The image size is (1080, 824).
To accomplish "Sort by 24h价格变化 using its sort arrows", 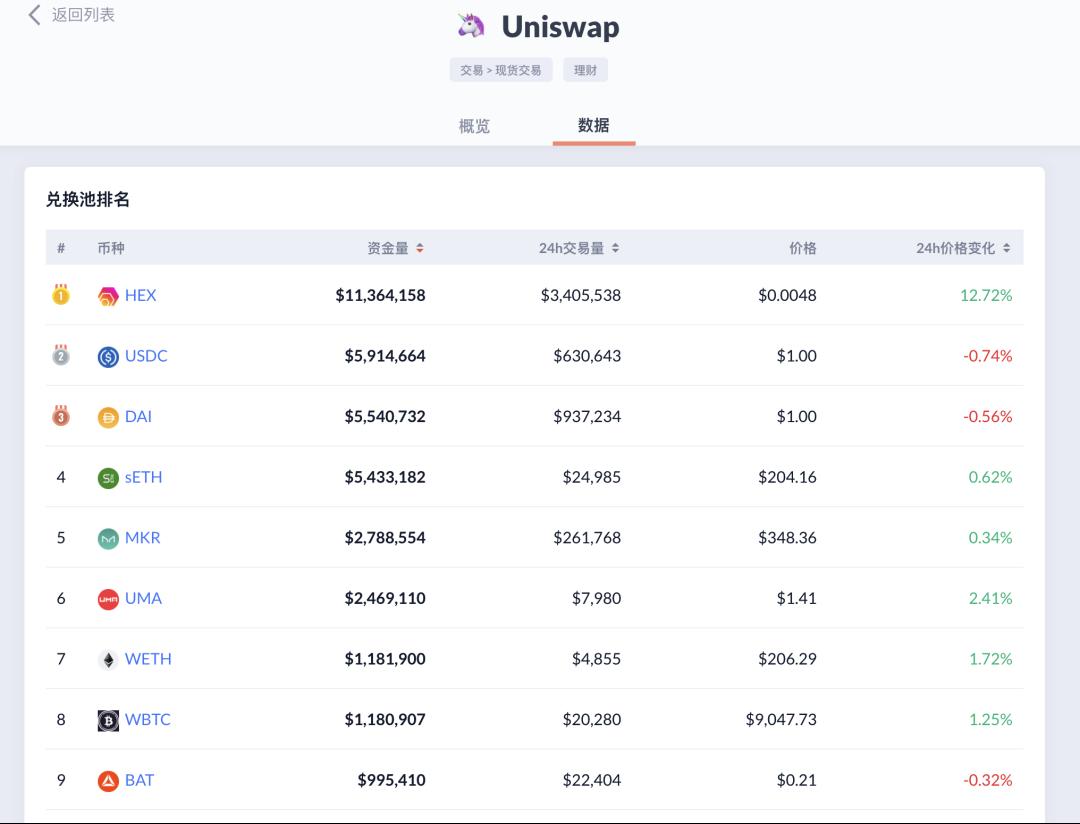I will pos(1006,248).
